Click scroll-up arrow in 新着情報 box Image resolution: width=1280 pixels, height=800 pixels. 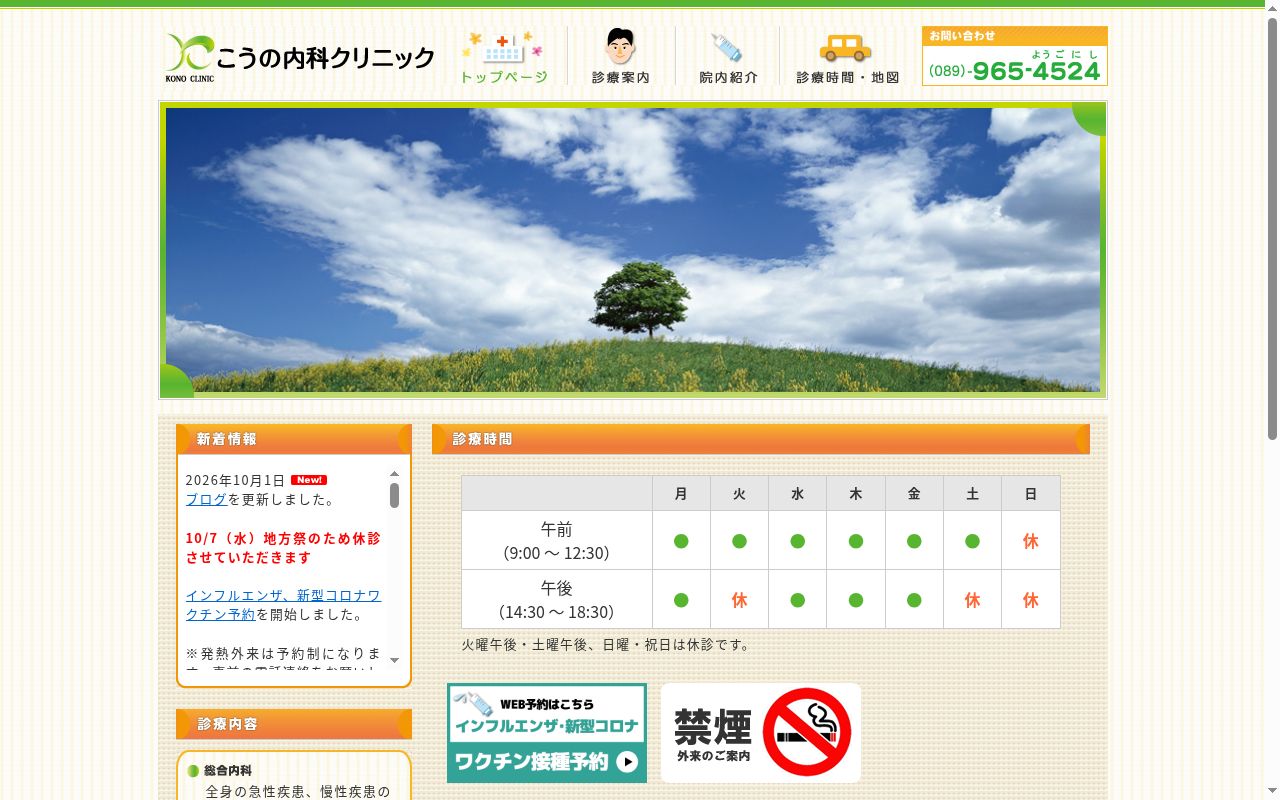click(394, 474)
